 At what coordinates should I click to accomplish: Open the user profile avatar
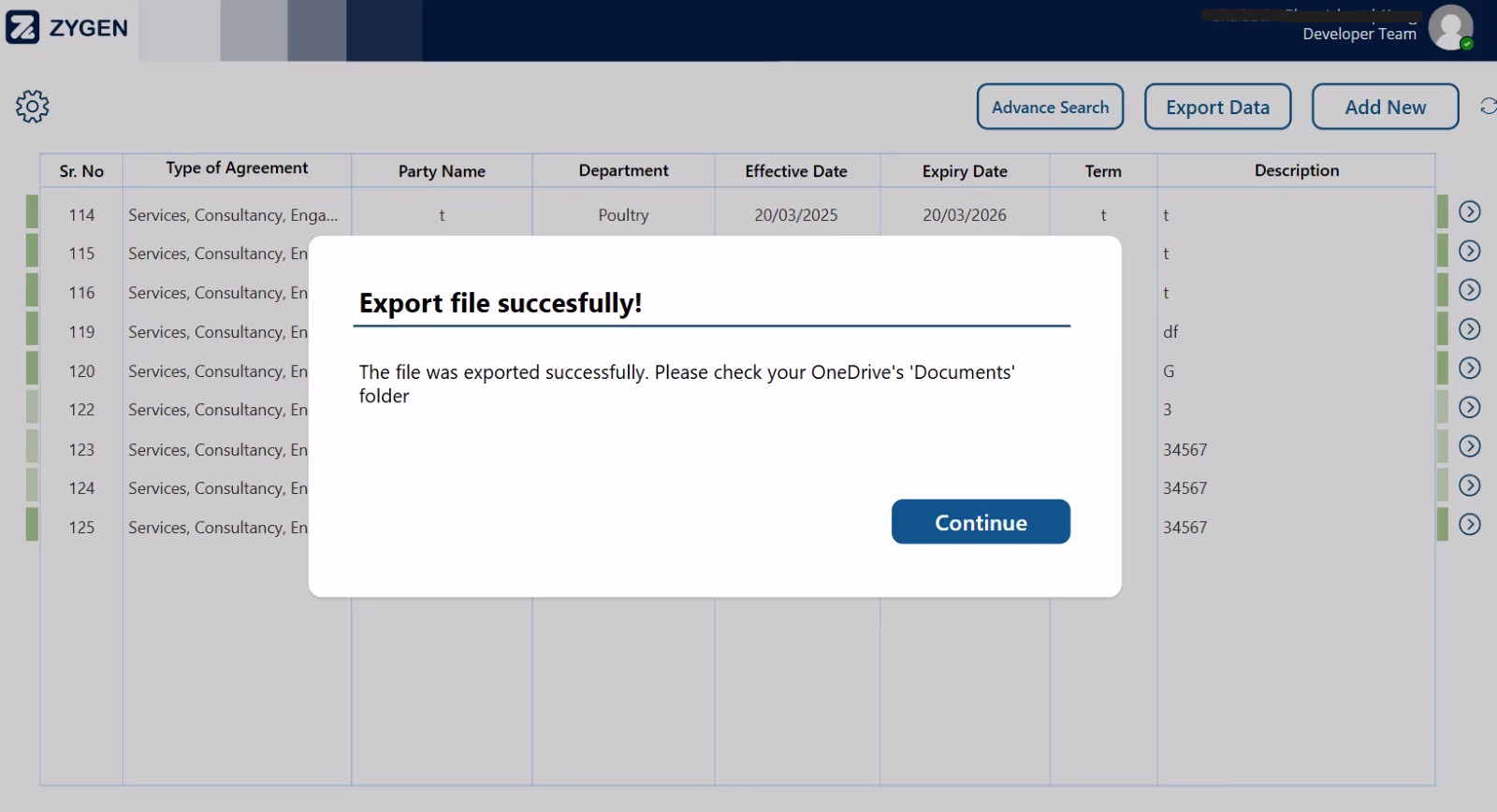pos(1450,27)
